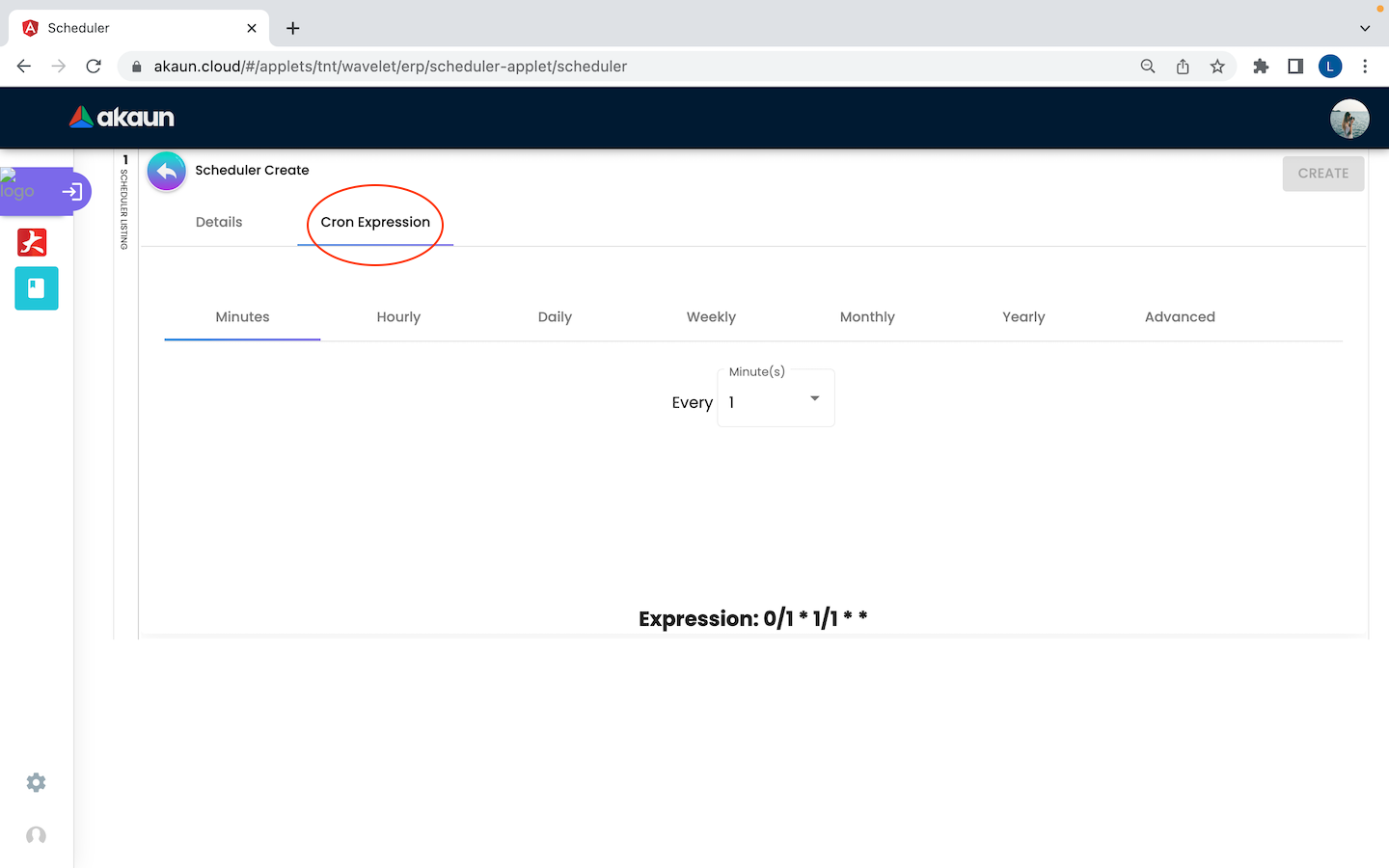This screenshot has width=1389, height=868.
Task: Go back in browser history
Action: click(x=24, y=67)
